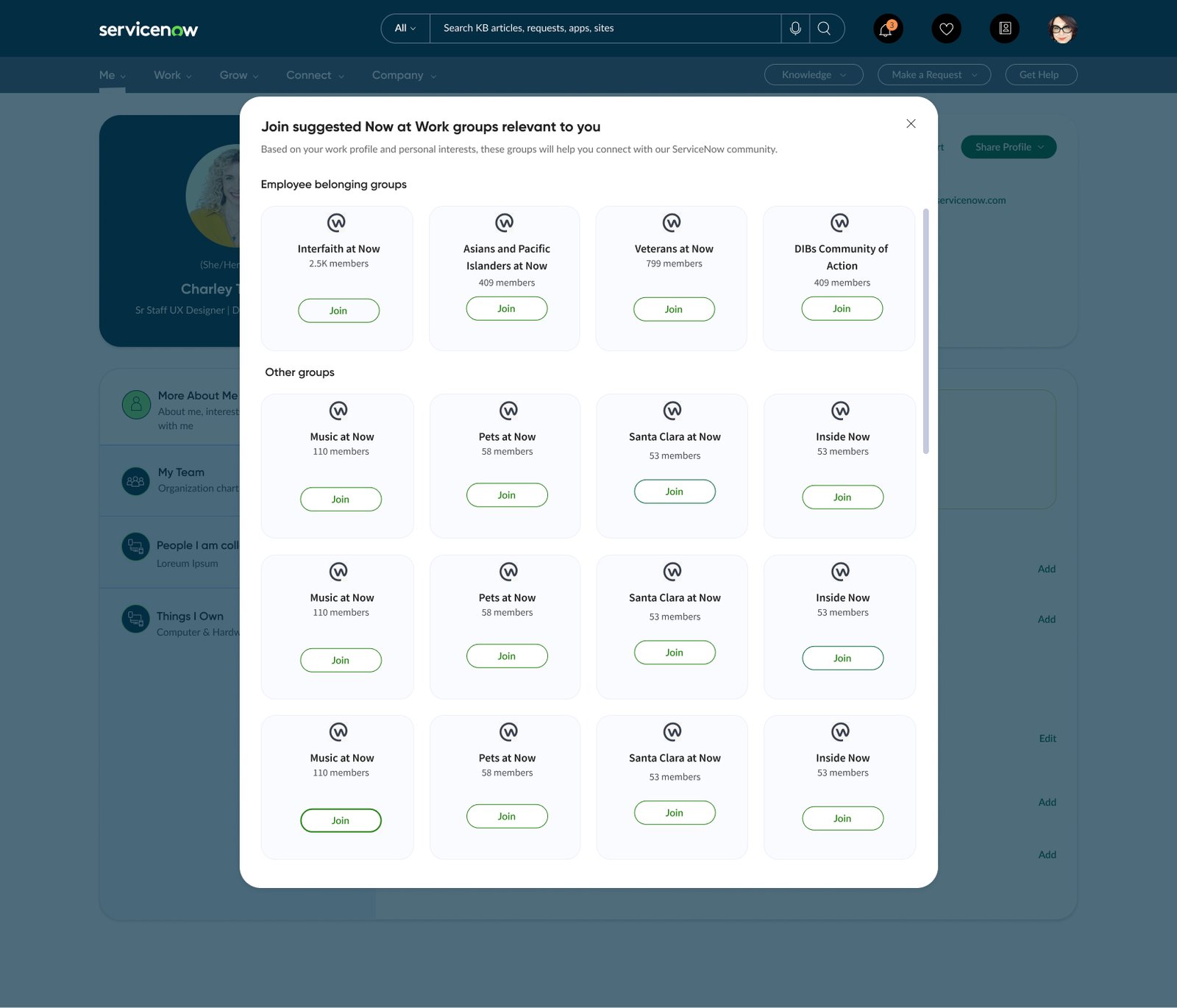
Task: Open the Make a Request dropdown
Action: (934, 74)
